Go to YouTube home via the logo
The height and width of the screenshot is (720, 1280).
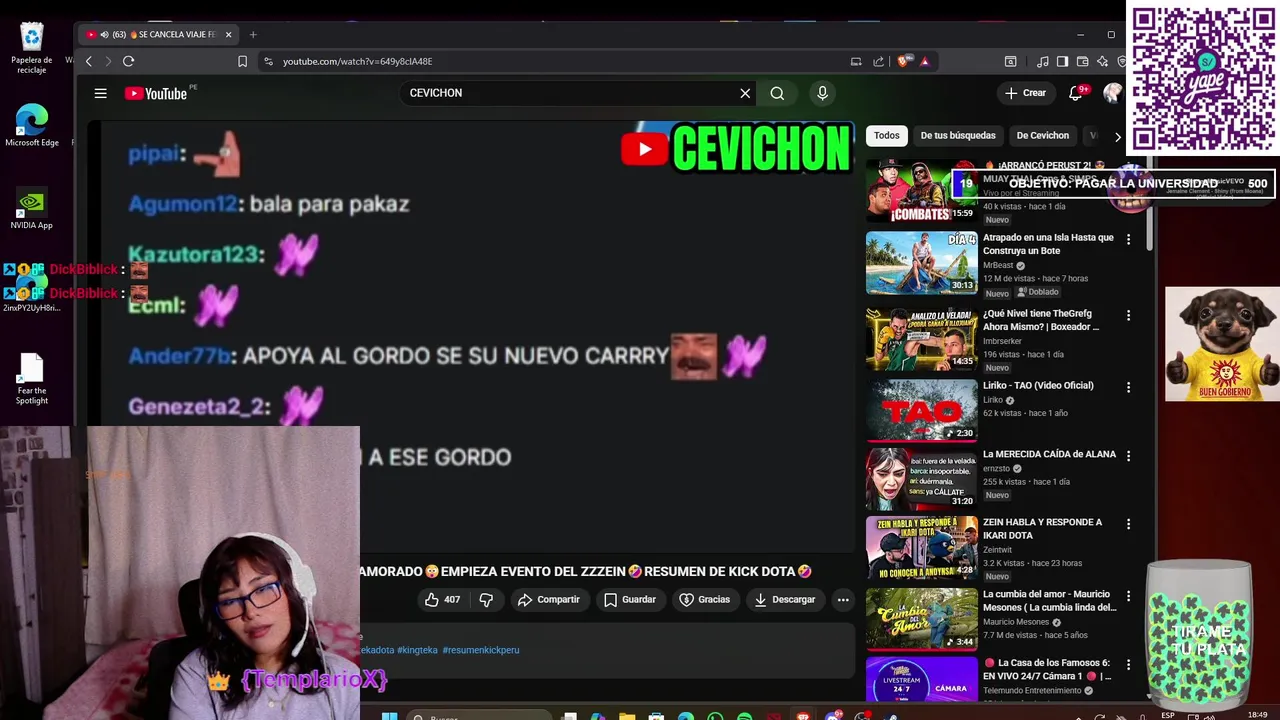(x=156, y=93)
